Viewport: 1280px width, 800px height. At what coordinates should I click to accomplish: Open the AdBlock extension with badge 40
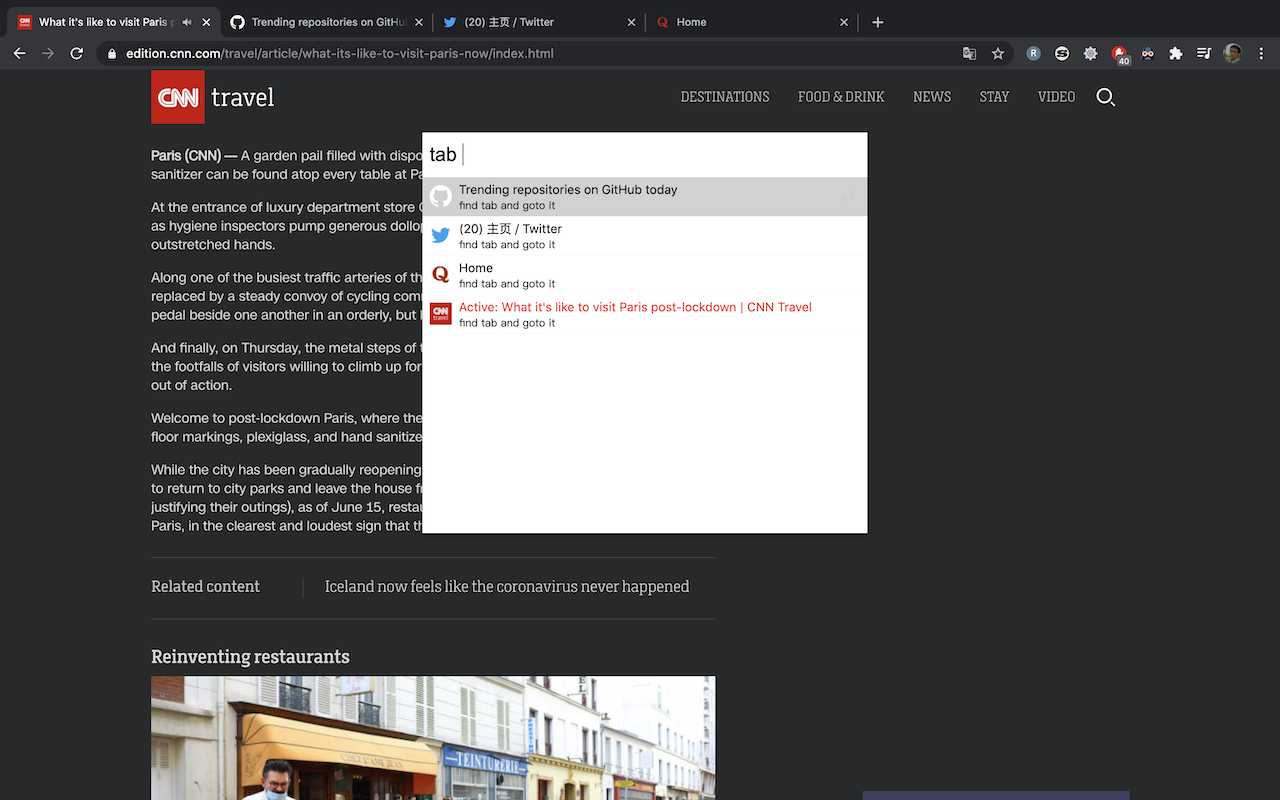coord(1119,54)
